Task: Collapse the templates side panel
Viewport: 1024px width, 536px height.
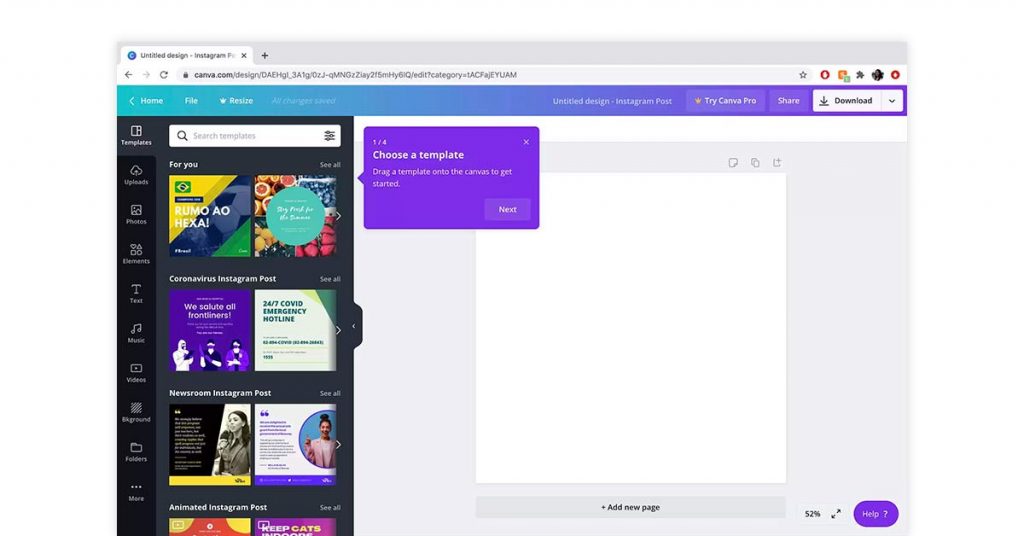Action: tap(354, 326)
